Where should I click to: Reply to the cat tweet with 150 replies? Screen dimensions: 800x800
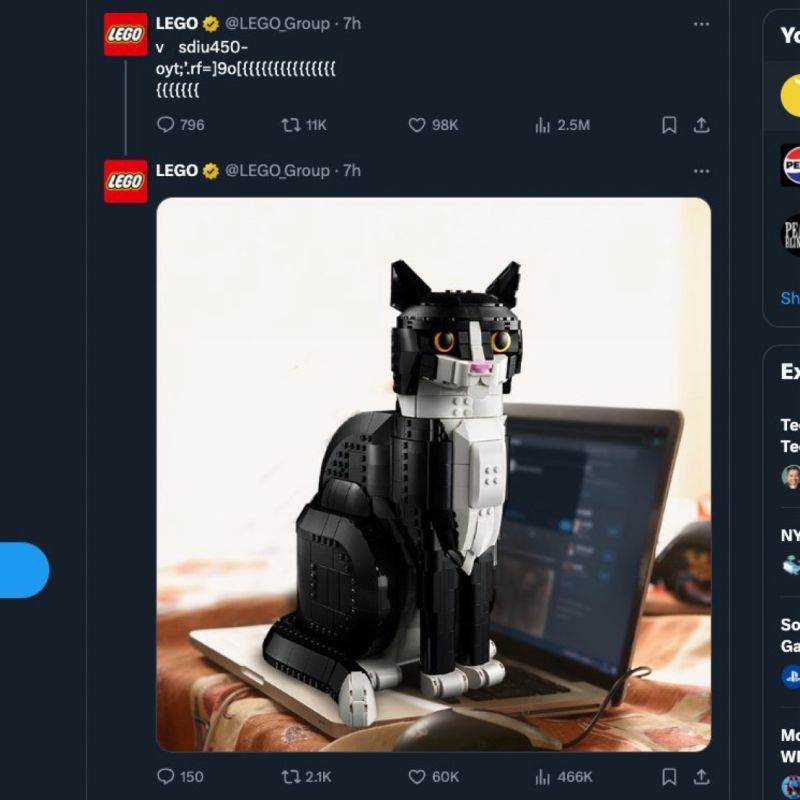[166, 777]
